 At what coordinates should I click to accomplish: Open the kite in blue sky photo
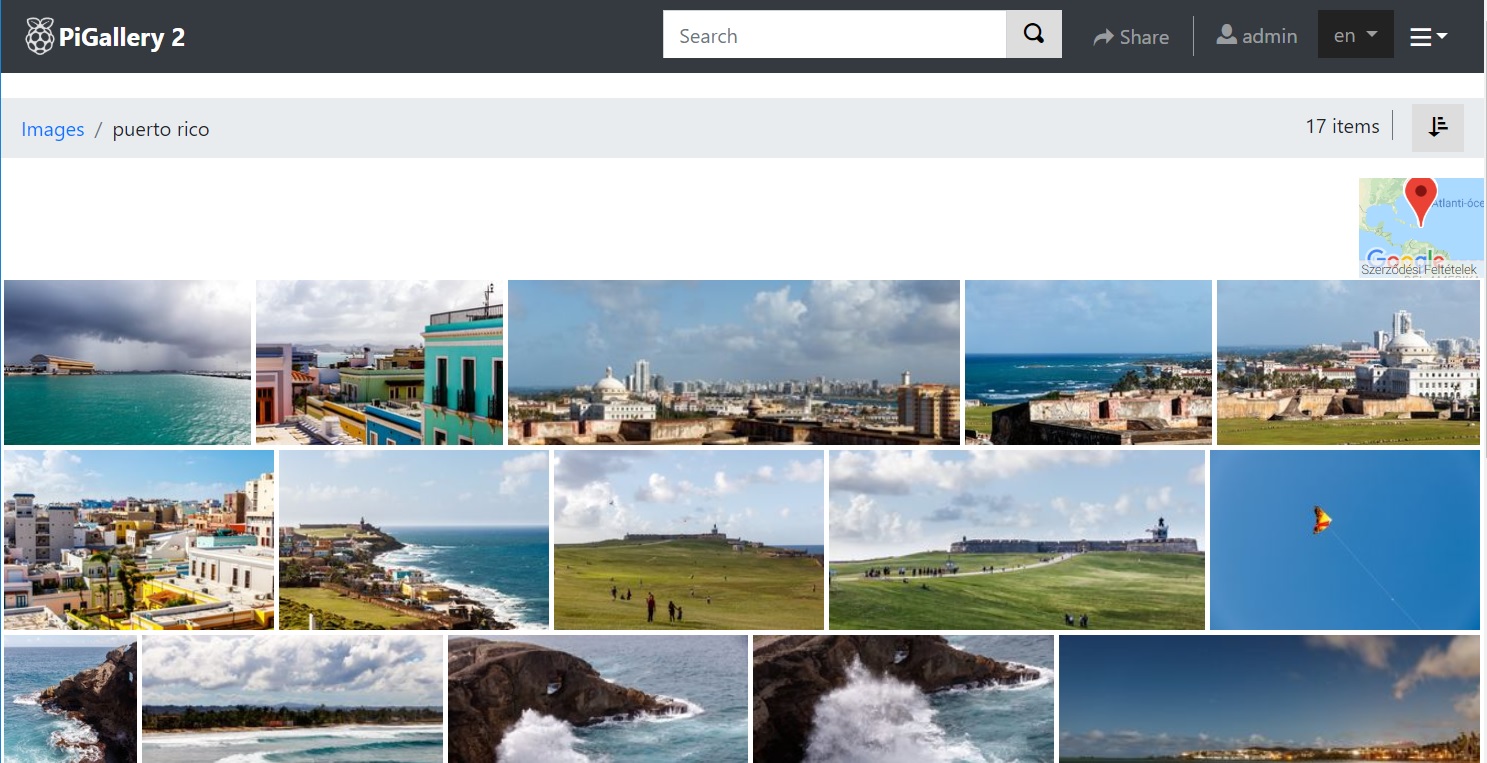1344,540
